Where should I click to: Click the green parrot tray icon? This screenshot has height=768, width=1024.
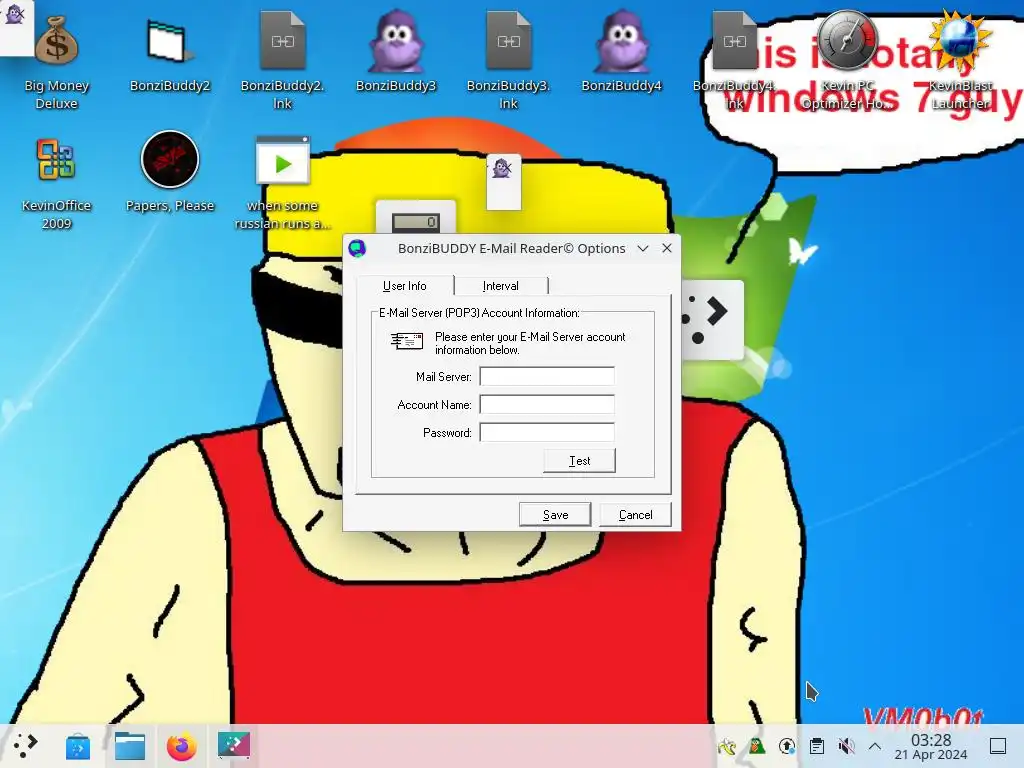(x=757, y=746)
